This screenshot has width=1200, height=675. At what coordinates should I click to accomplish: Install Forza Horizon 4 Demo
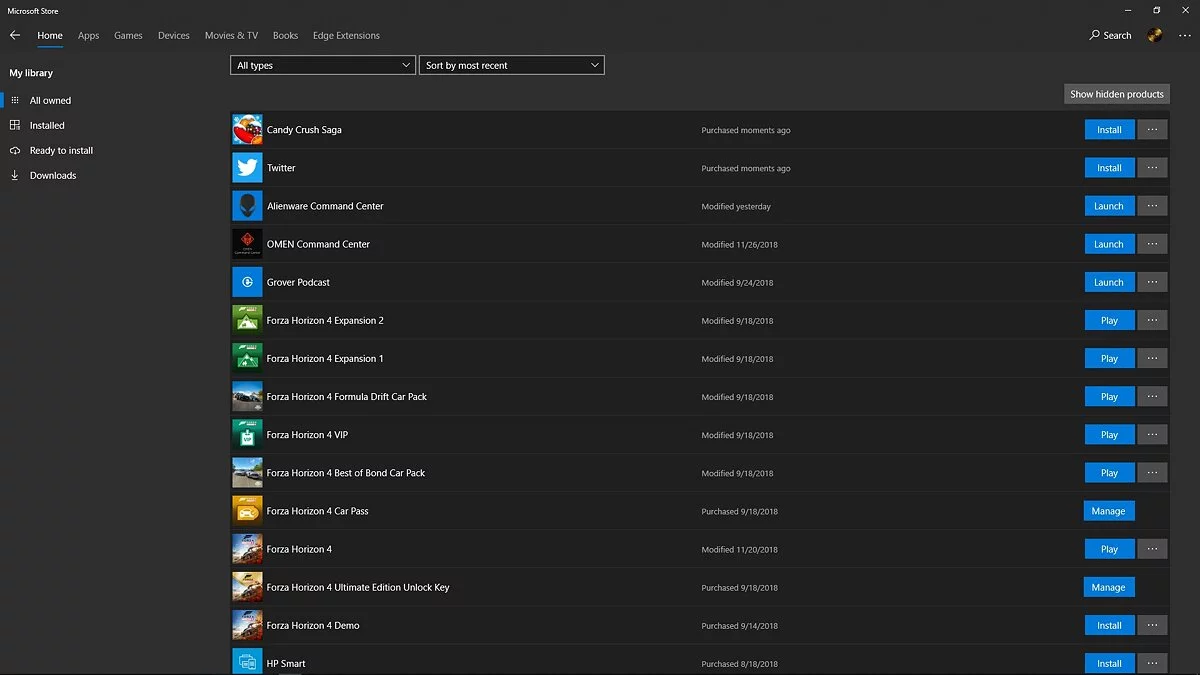click(1109, 625)
